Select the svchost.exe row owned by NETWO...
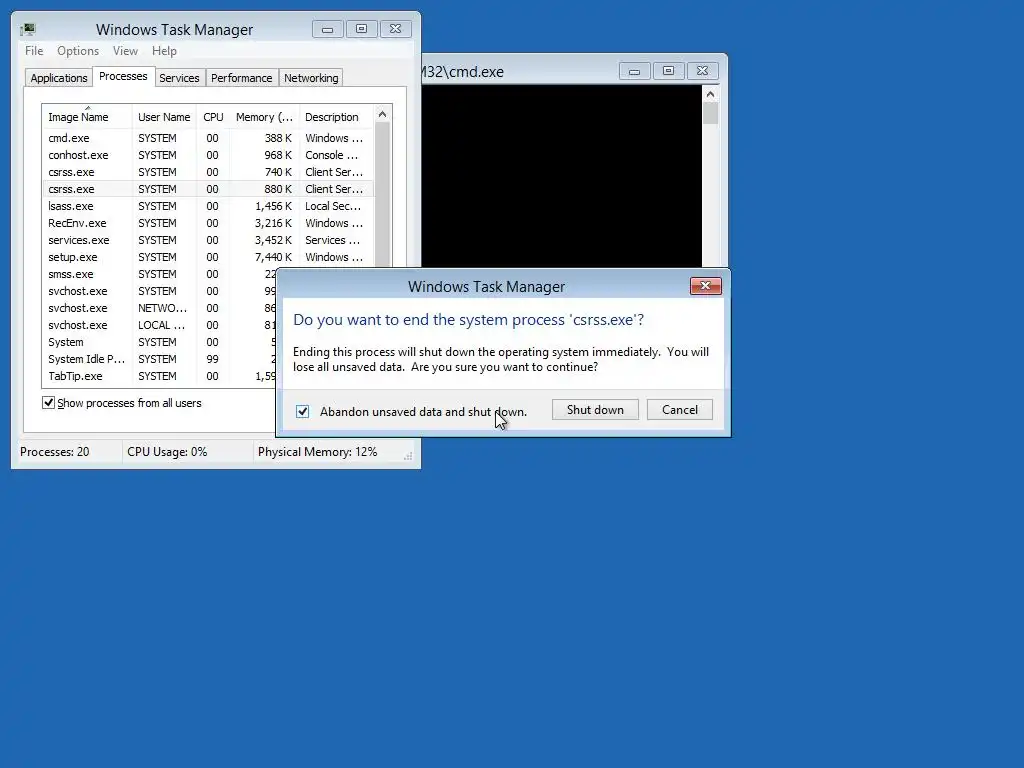 click(159, 308)
